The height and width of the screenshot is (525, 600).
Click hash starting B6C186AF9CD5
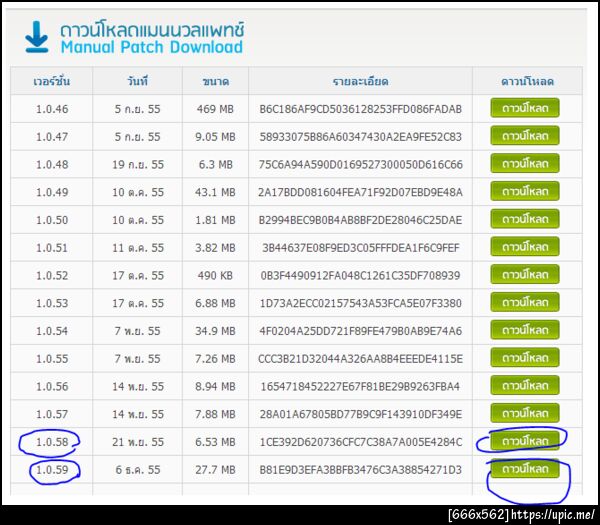(x=360, y=109)
